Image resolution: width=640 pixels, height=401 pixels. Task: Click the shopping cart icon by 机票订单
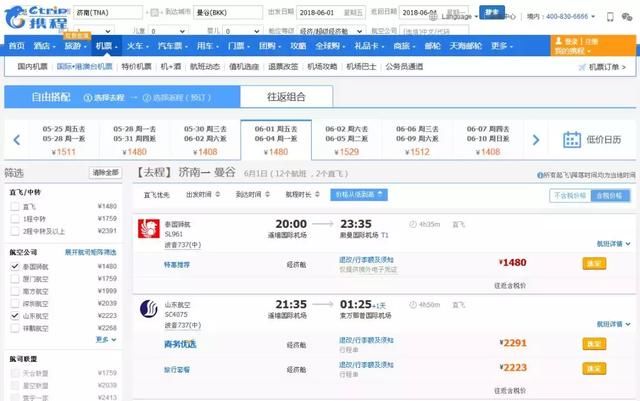[582, 67]
